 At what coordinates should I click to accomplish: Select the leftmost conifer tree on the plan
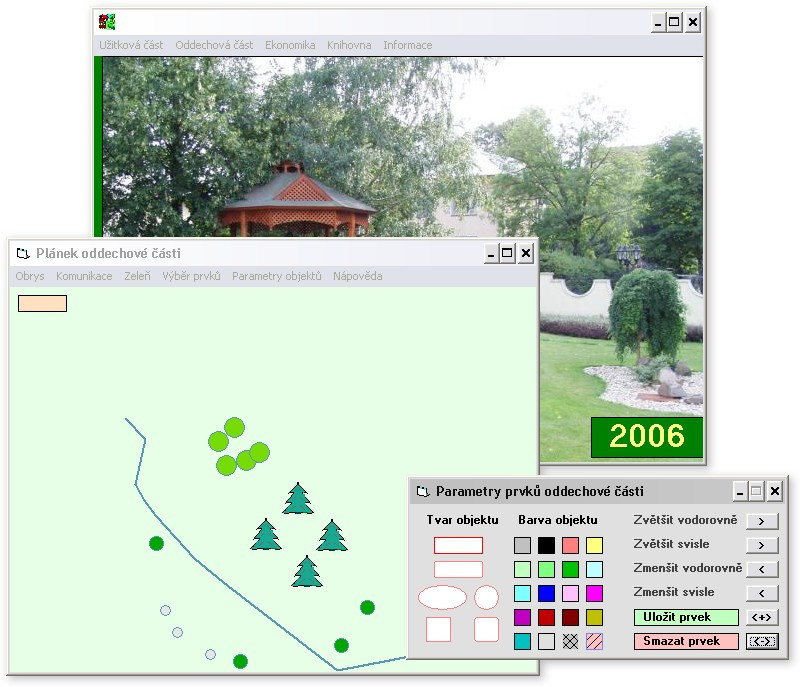(266, 535)
